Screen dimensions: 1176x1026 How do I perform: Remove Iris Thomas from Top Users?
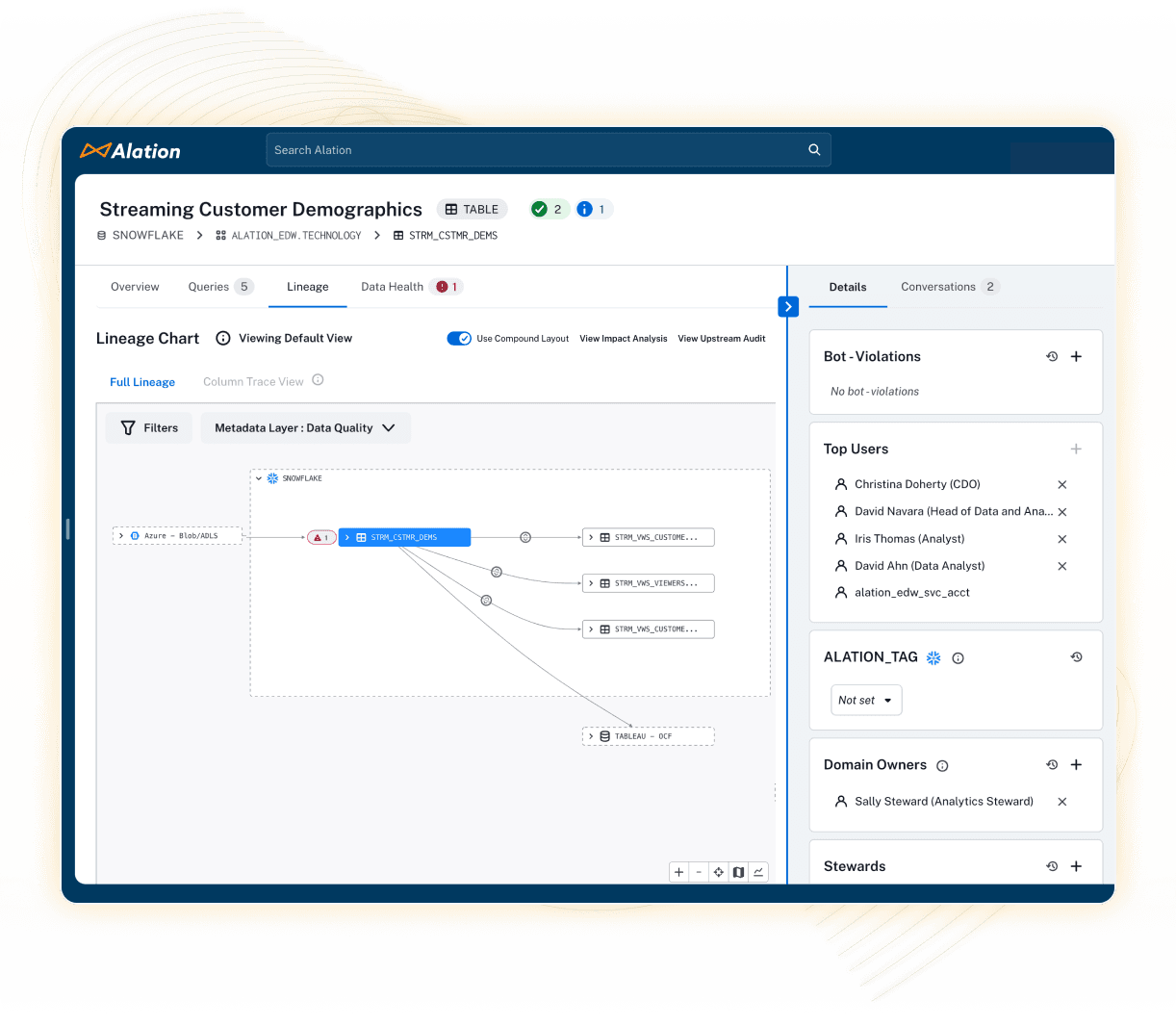[1061, 539]
